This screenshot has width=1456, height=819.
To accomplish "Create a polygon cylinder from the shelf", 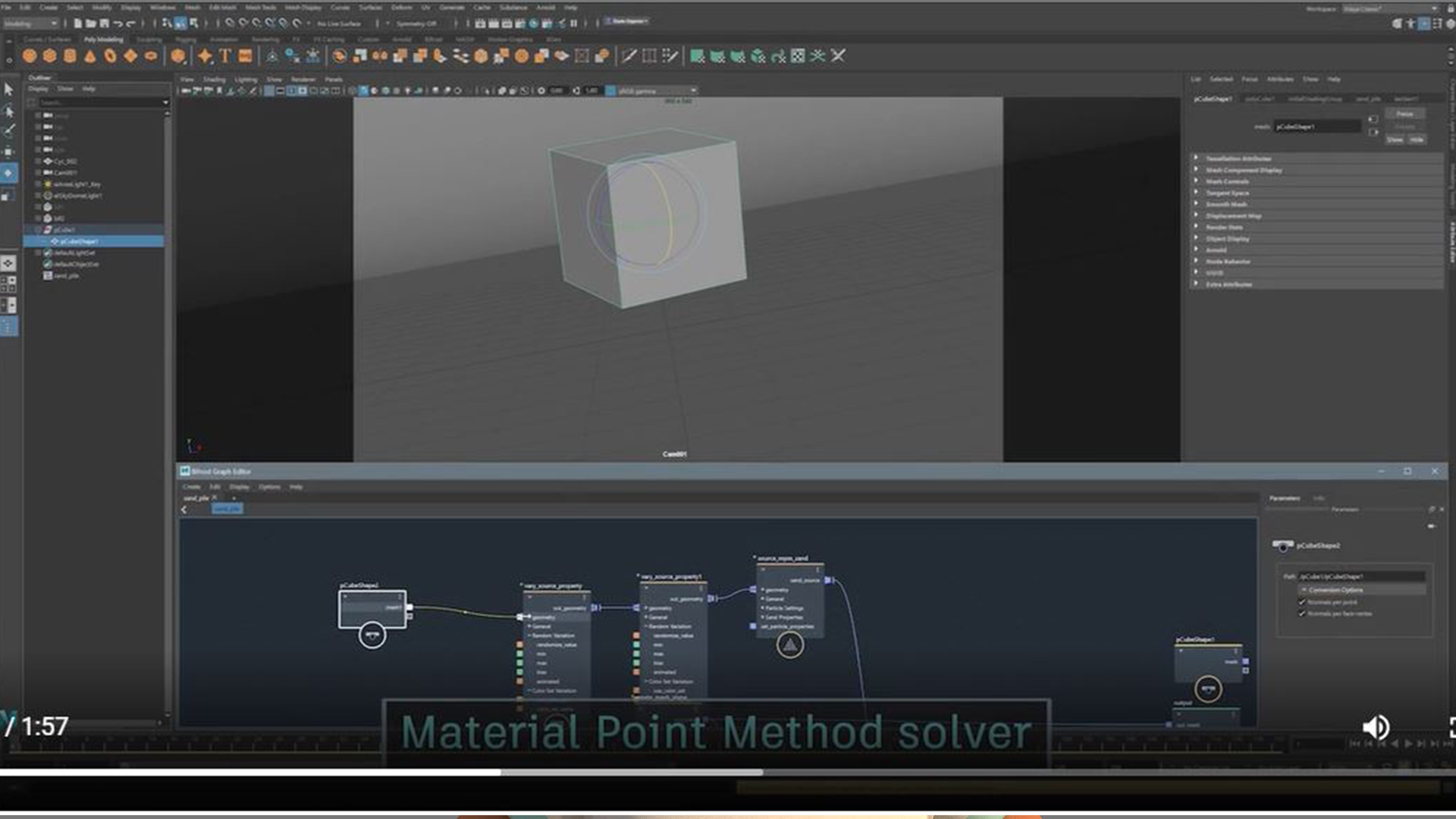I will (x=70, y=56).
